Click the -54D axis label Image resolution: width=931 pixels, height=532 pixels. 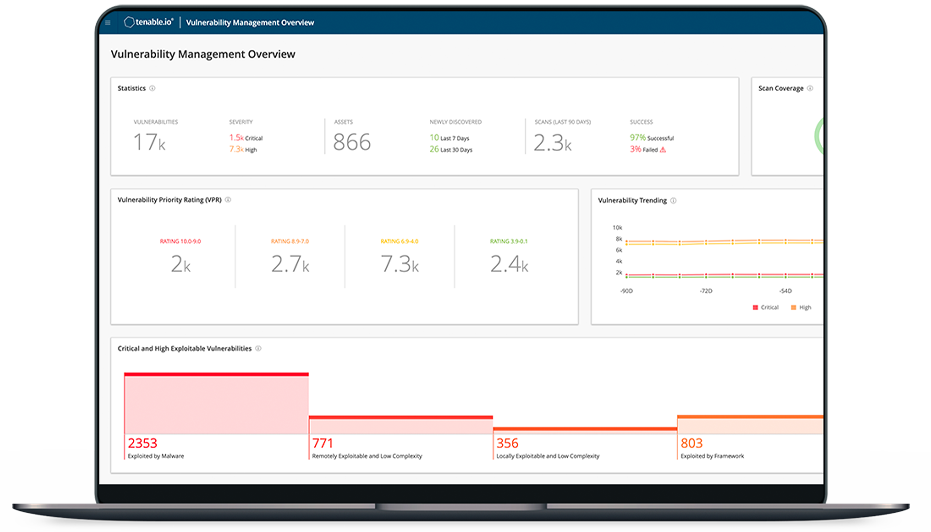[785, 291]
